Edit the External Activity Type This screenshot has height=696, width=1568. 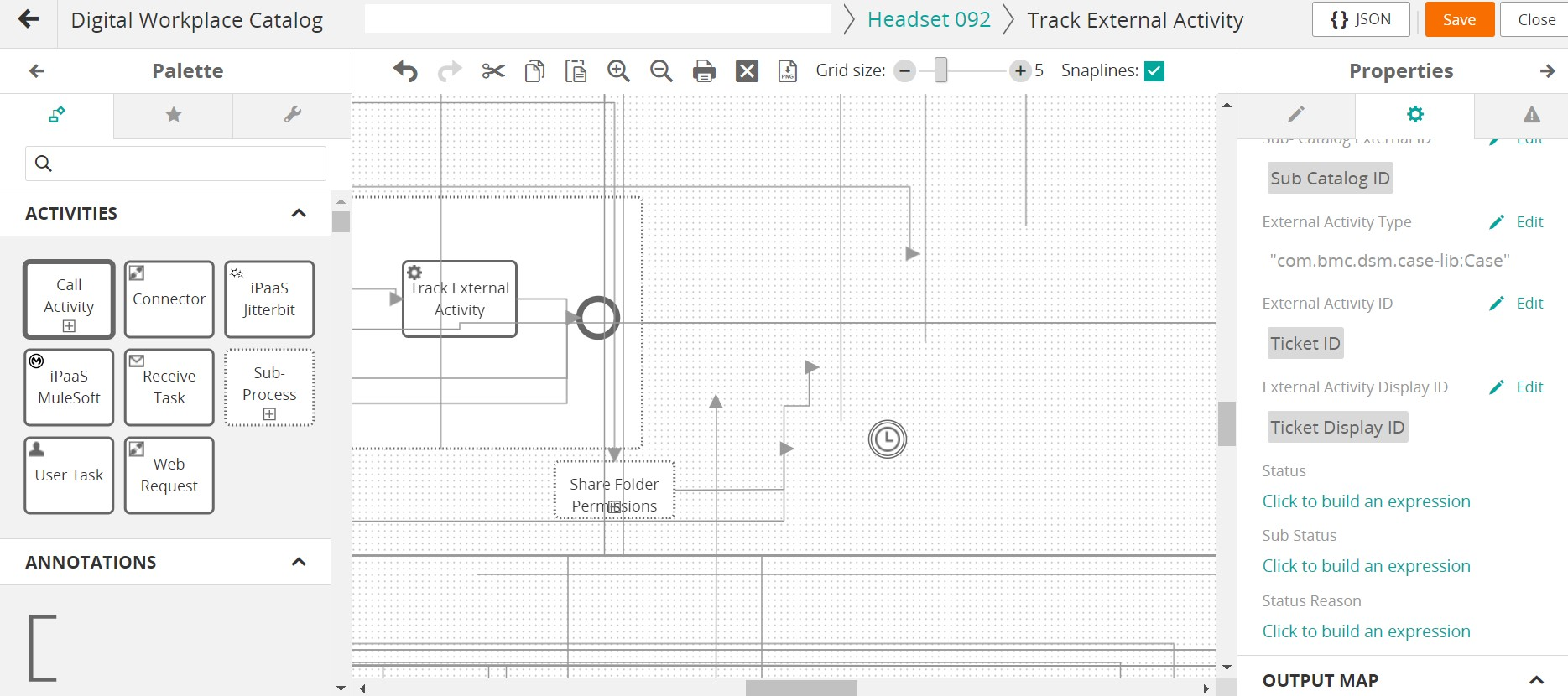(x=1517, y=222)
